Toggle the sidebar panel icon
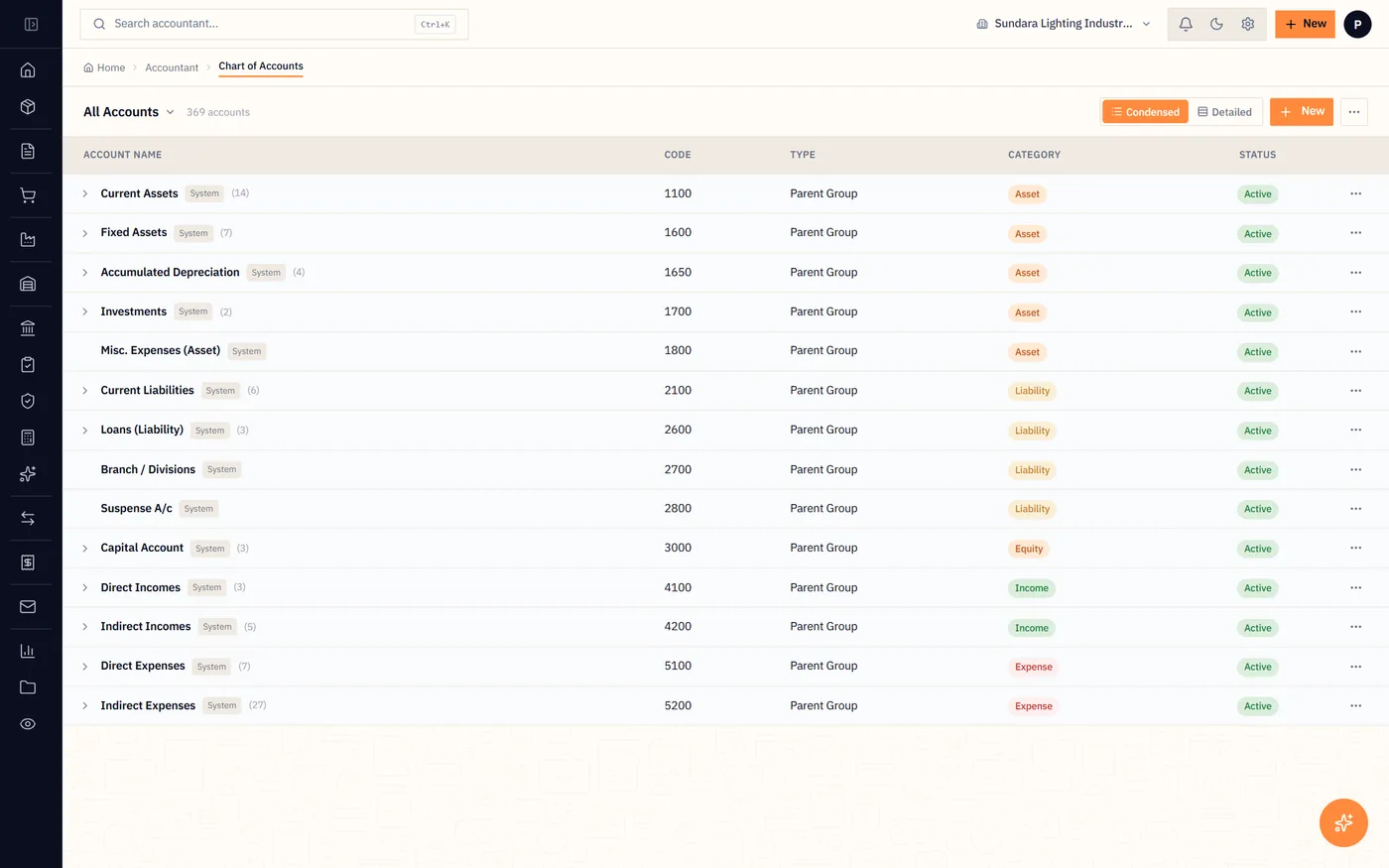This screenshot has height=868, width=1389. point(31,24)
